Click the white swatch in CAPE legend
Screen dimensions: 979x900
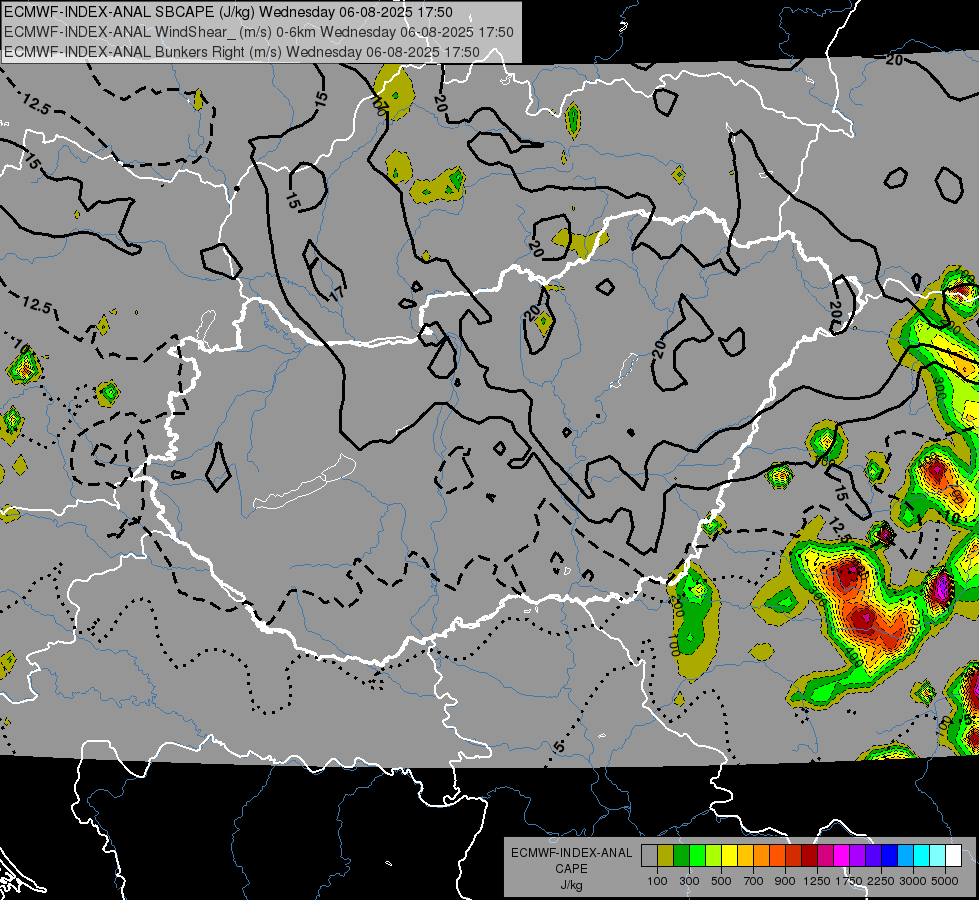(x=953, y=856)
